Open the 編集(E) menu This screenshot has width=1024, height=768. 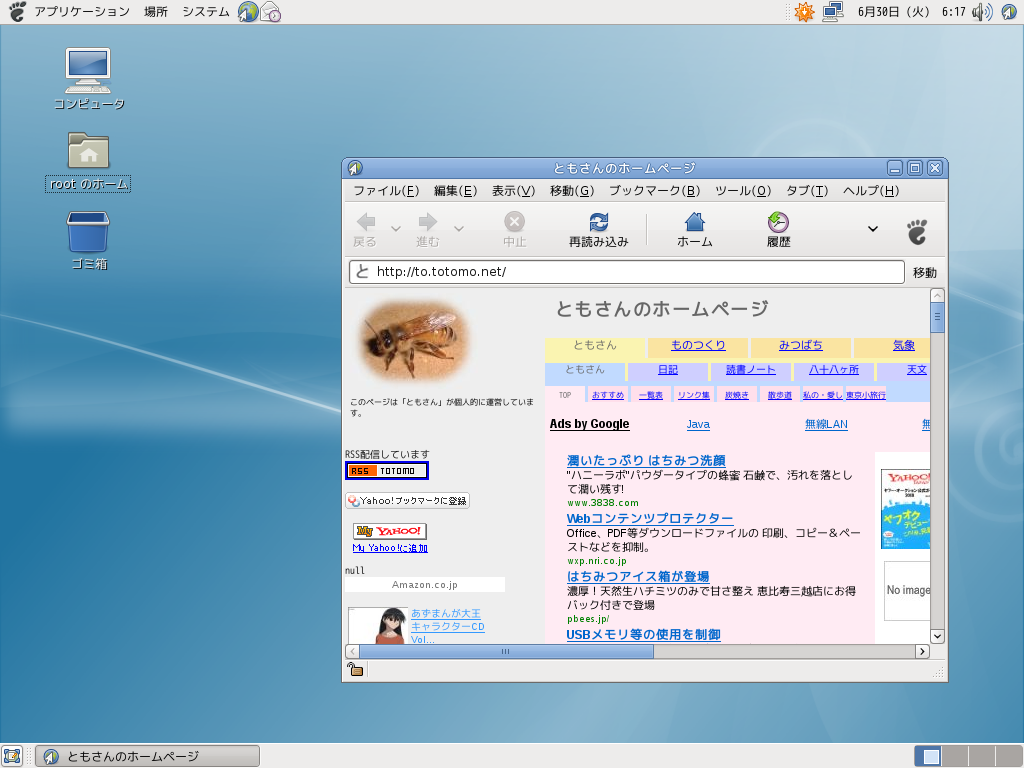point(455,191)
